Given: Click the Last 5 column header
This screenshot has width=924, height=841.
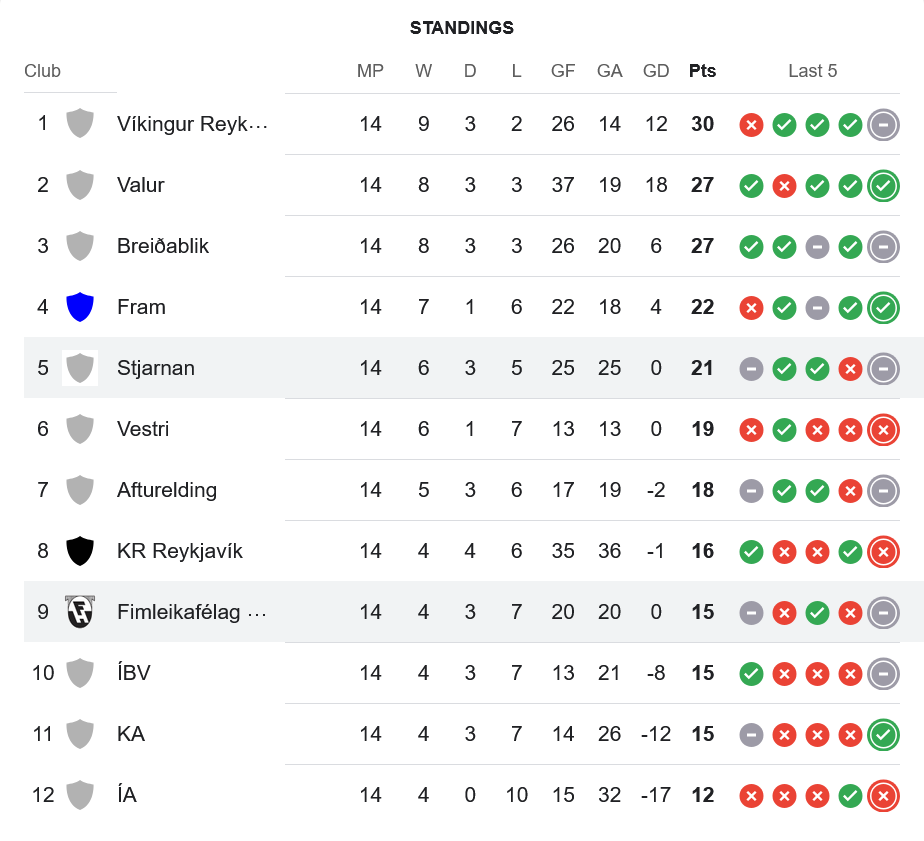Looking at the screenshot, I should tap(812, 71).
